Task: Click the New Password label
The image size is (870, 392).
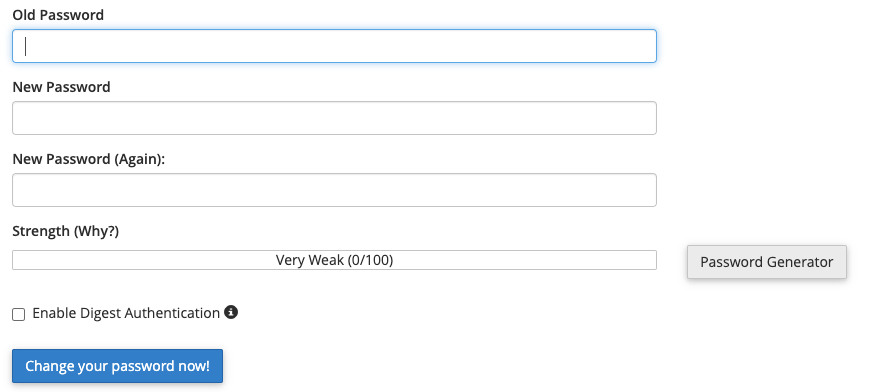Action: (x=62, y=87)
